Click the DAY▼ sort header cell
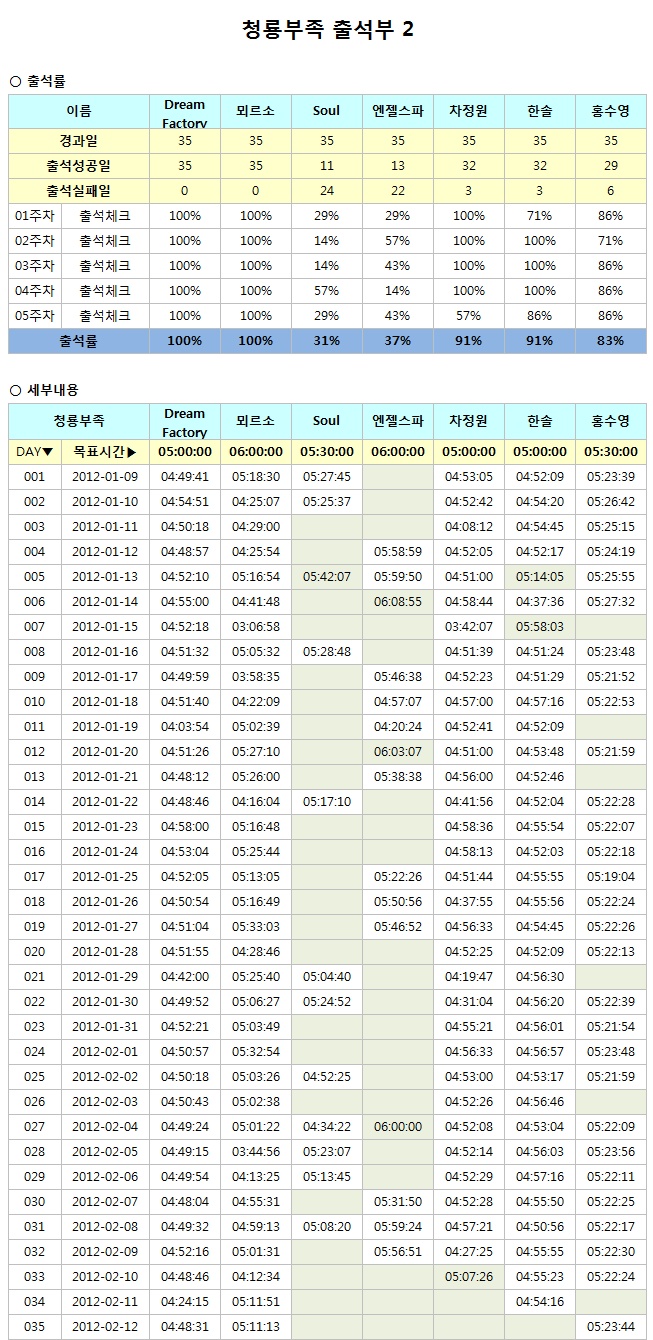Image resolution: width=653 pixels, height=1340 pixels. click(35, 452)
